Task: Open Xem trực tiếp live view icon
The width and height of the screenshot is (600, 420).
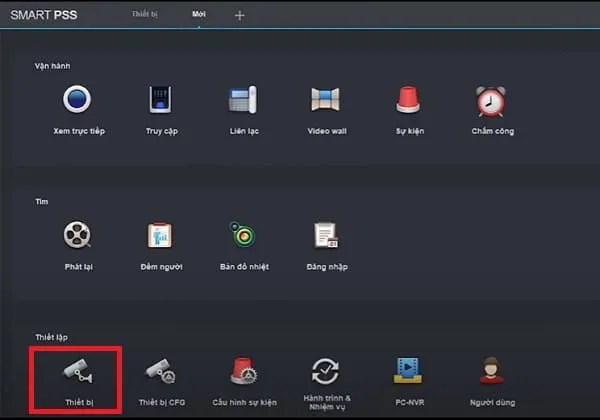Action: pos(78,101)
